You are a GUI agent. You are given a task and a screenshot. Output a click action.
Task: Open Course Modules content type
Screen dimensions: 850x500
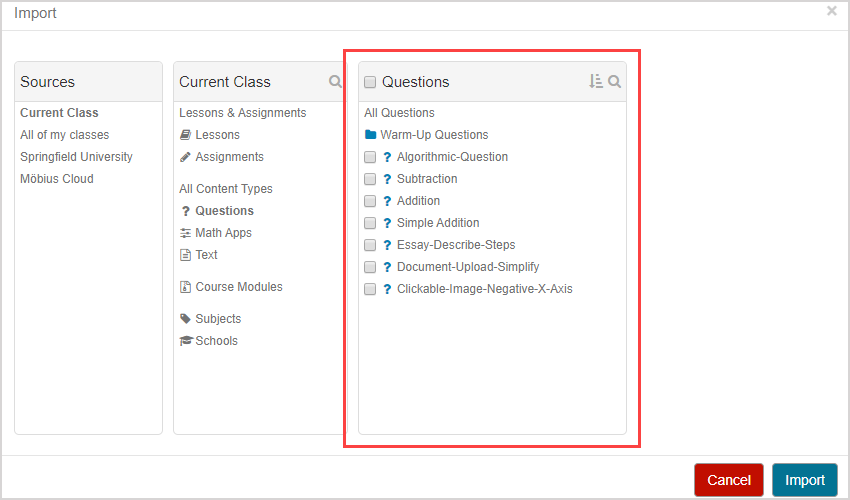(238, 287)
